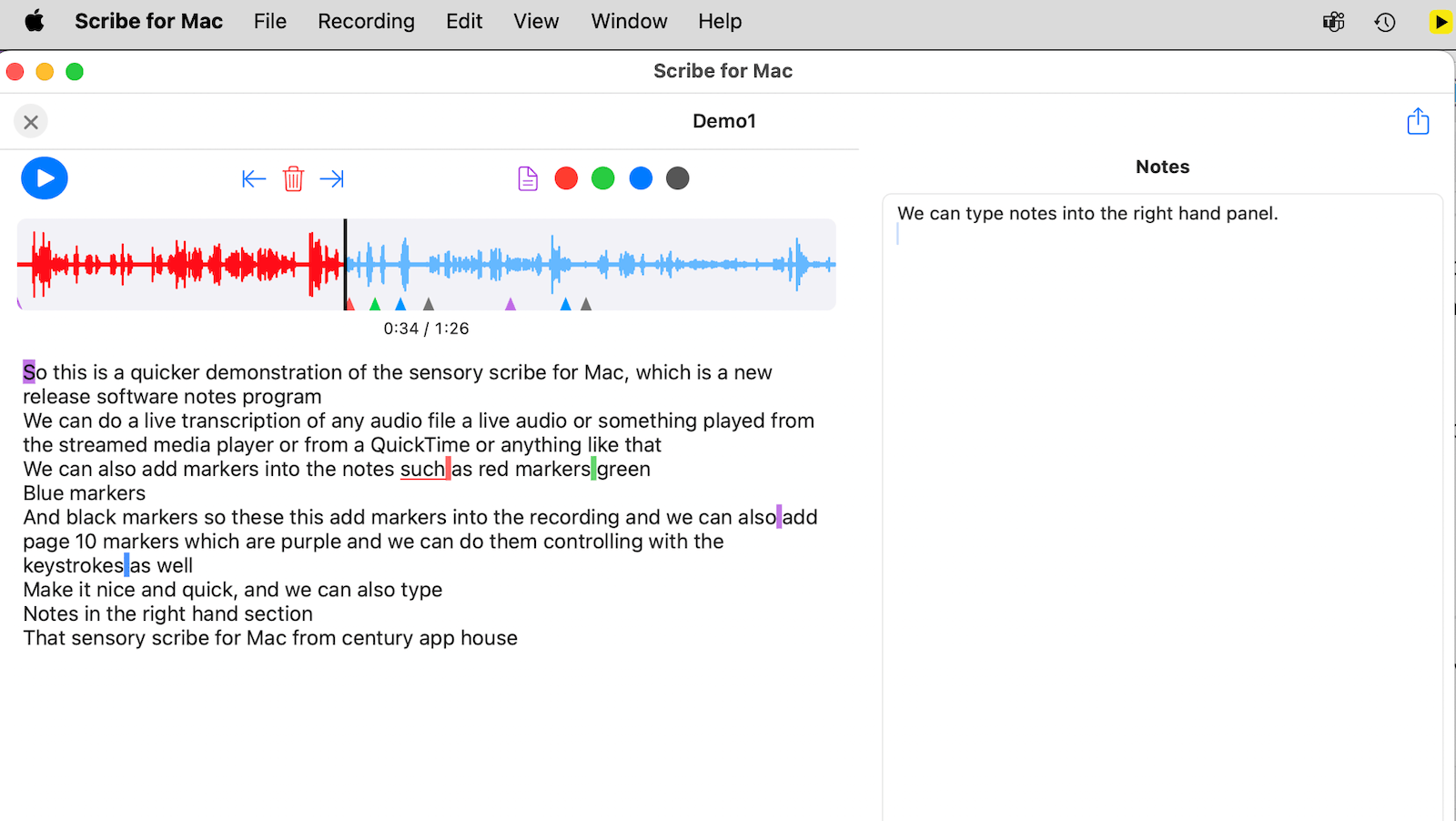Open the Time Machine status menu
This screenshot has width=1456, height=821.
(1384, 21)
